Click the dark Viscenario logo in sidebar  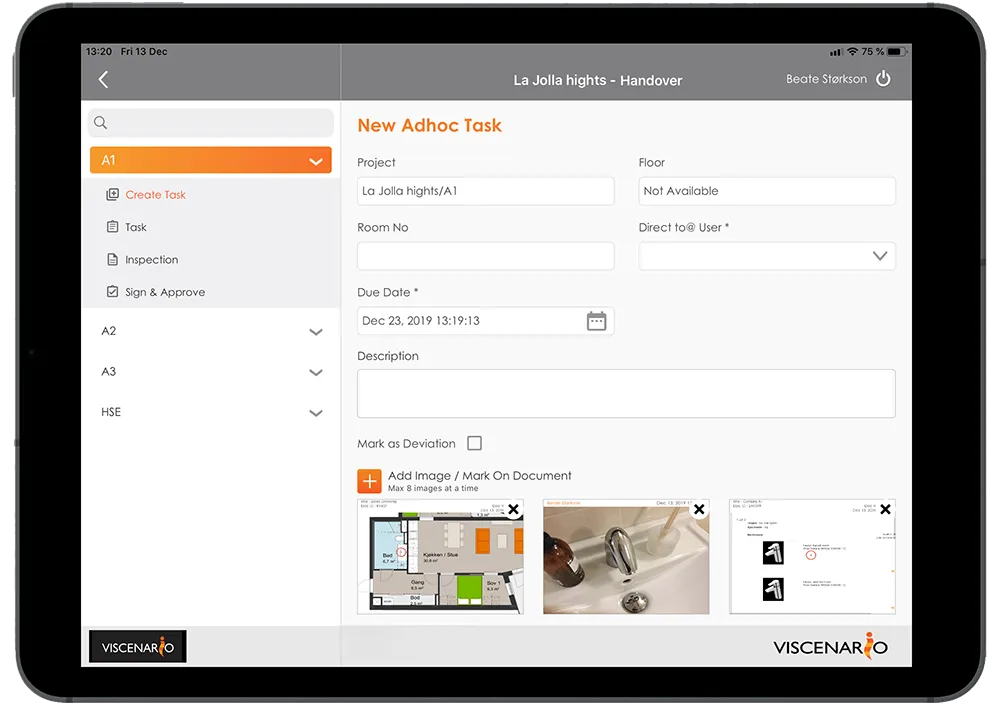(138, 646)
